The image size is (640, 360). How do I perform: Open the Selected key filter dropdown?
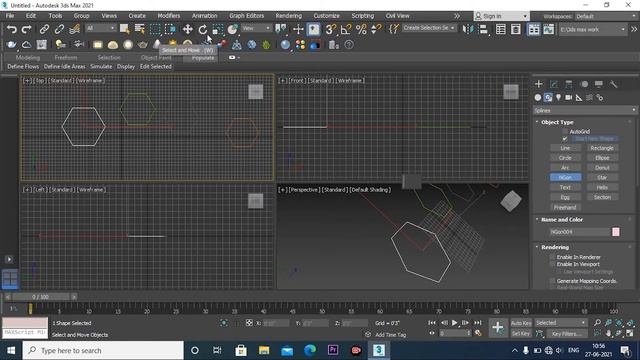click(x=561, y=323)
